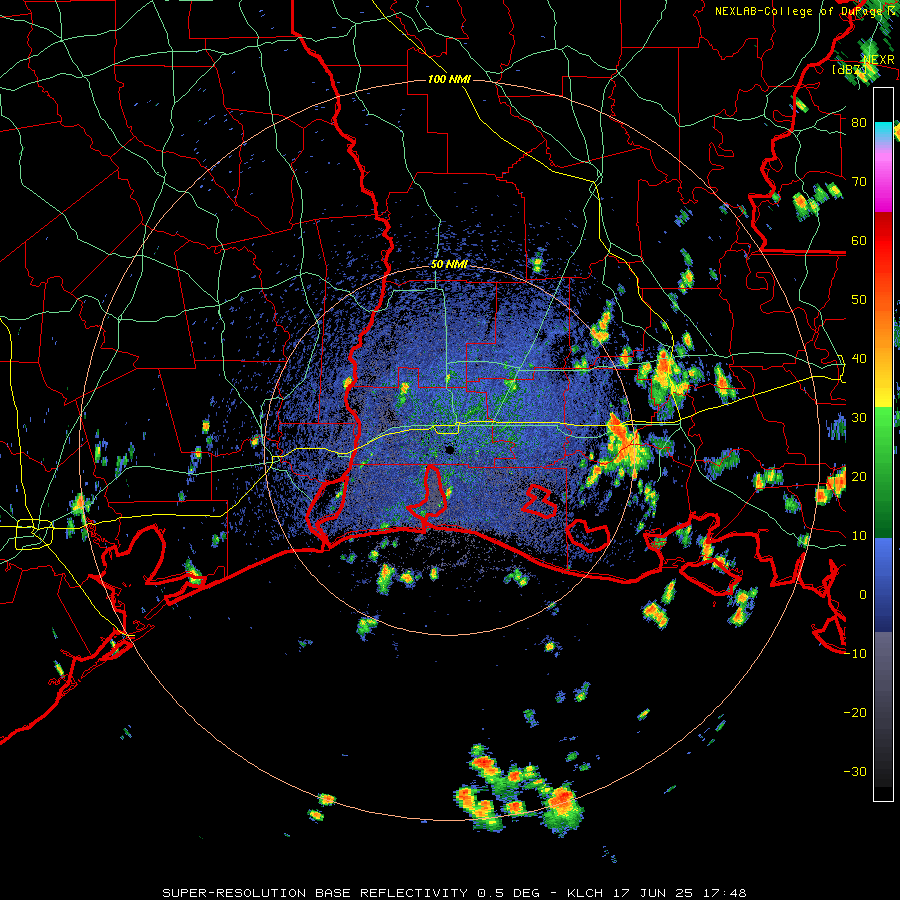Click the black KLCH radar site dot
Viewport: 900px width, 900px height.
[x=449, y=449]
